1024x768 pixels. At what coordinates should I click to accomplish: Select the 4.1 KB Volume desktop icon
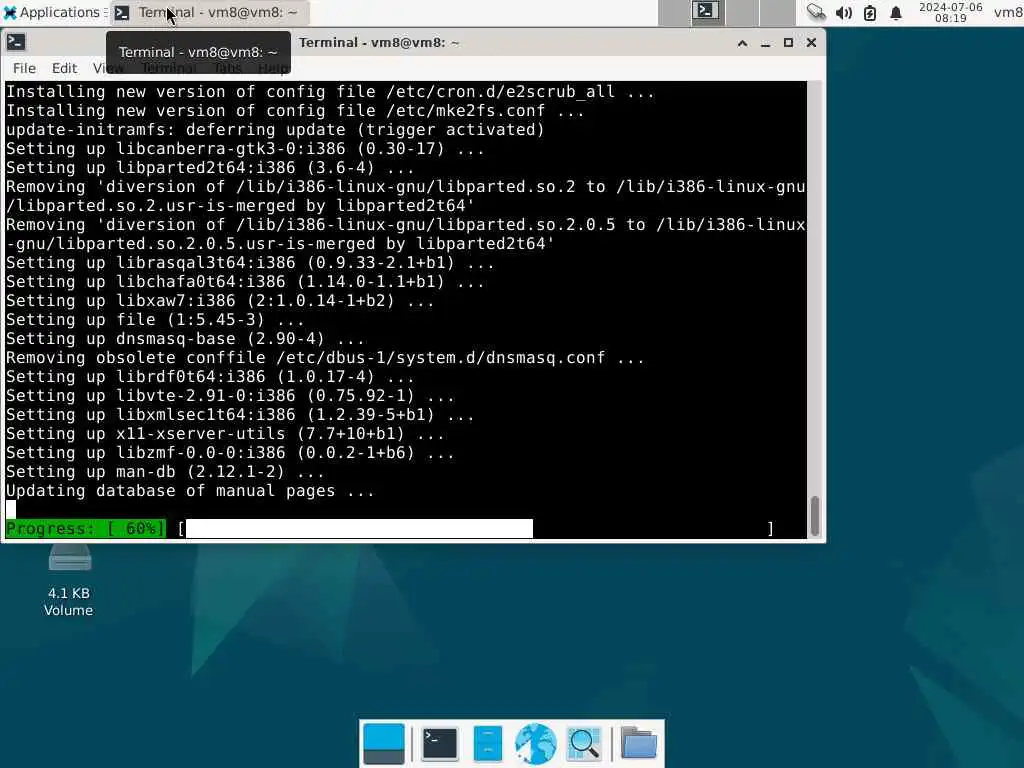tap(69, 581)
